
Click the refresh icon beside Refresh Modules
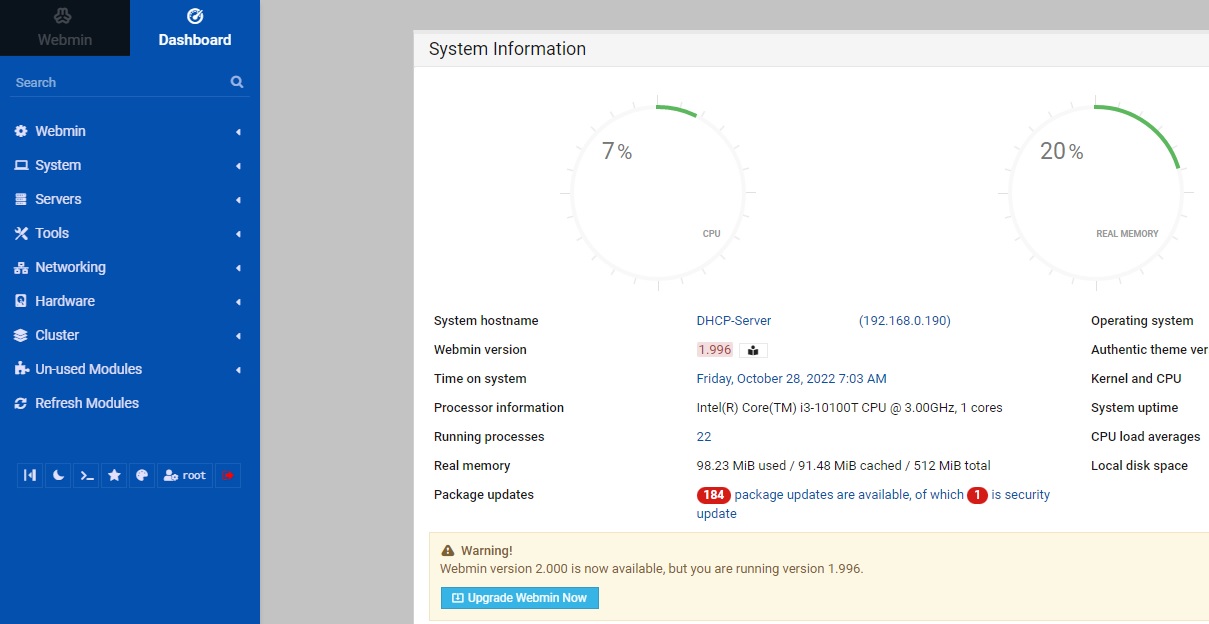(x=21, y=403)
